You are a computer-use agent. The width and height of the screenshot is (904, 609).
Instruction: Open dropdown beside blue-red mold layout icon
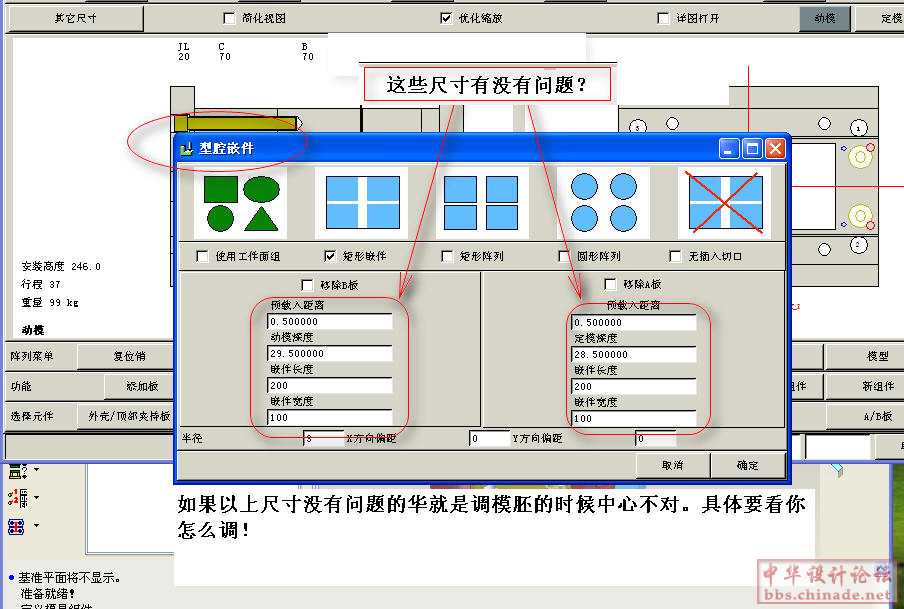coord(36,525)
